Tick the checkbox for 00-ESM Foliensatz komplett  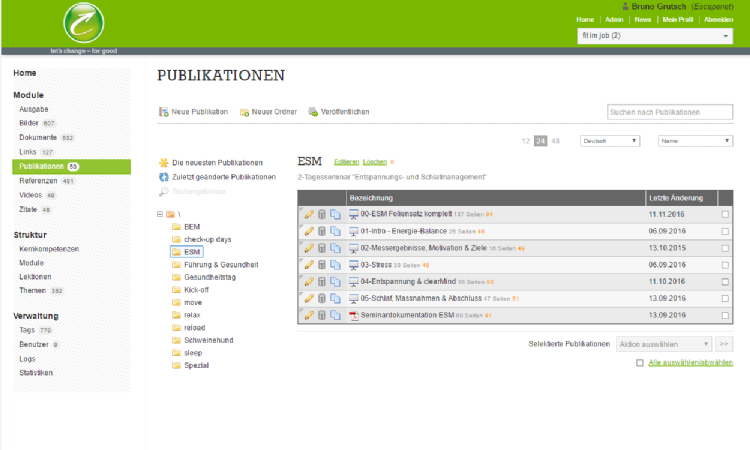725,214
